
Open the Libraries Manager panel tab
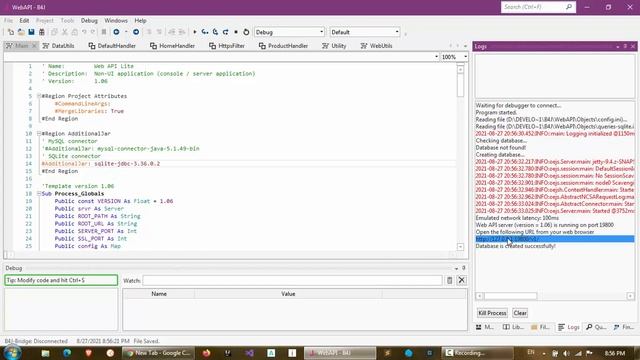513,327
